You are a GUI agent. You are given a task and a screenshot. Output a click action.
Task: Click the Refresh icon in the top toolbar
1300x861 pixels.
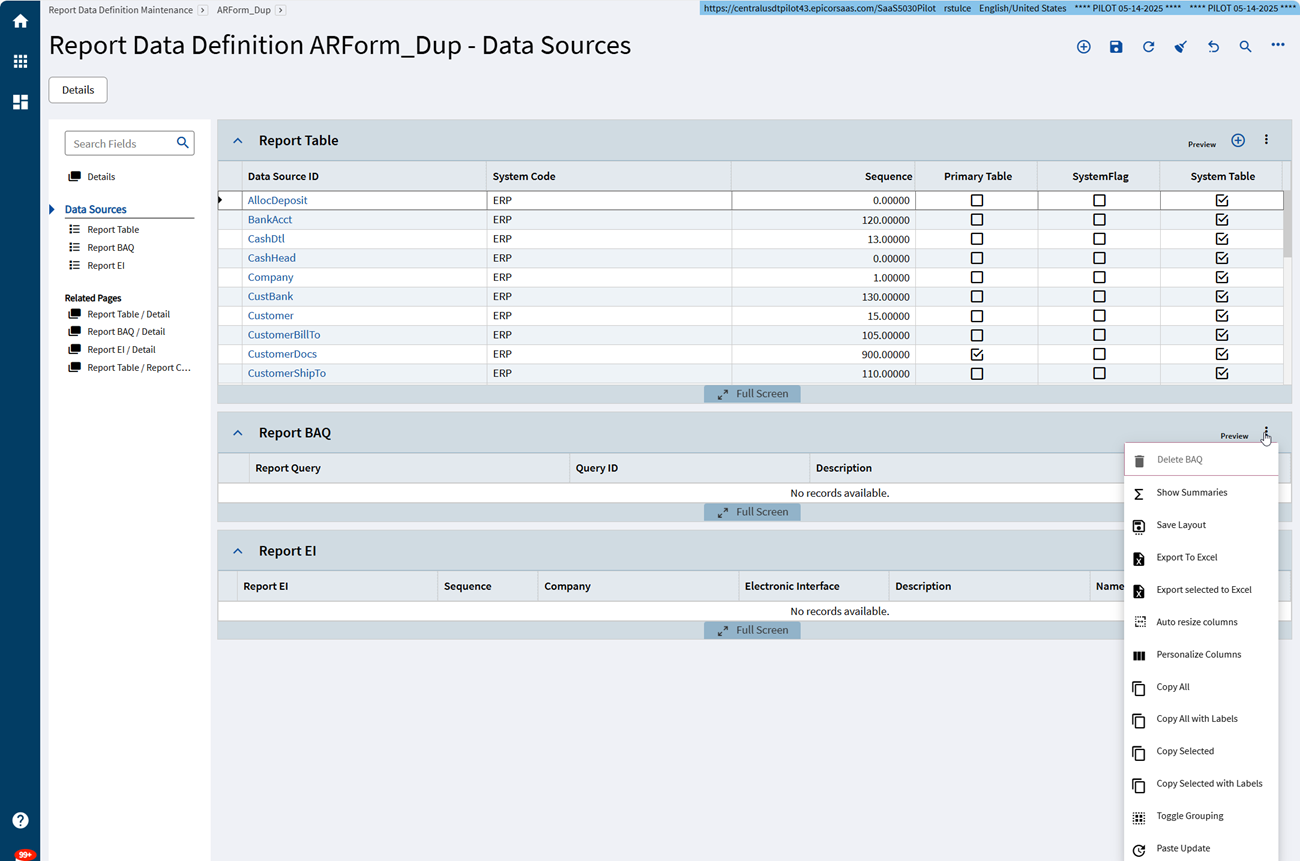1148,47
